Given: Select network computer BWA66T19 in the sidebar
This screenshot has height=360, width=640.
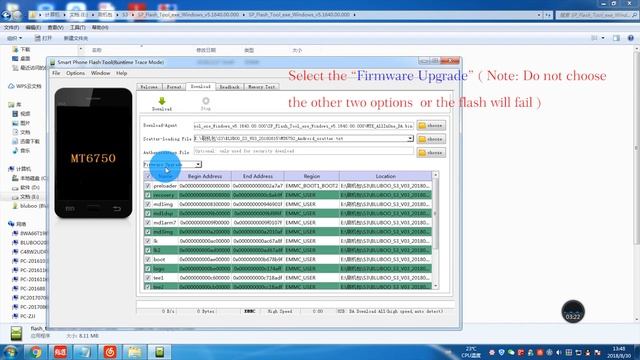Looking at the screenshot, I should coord(30,233).
